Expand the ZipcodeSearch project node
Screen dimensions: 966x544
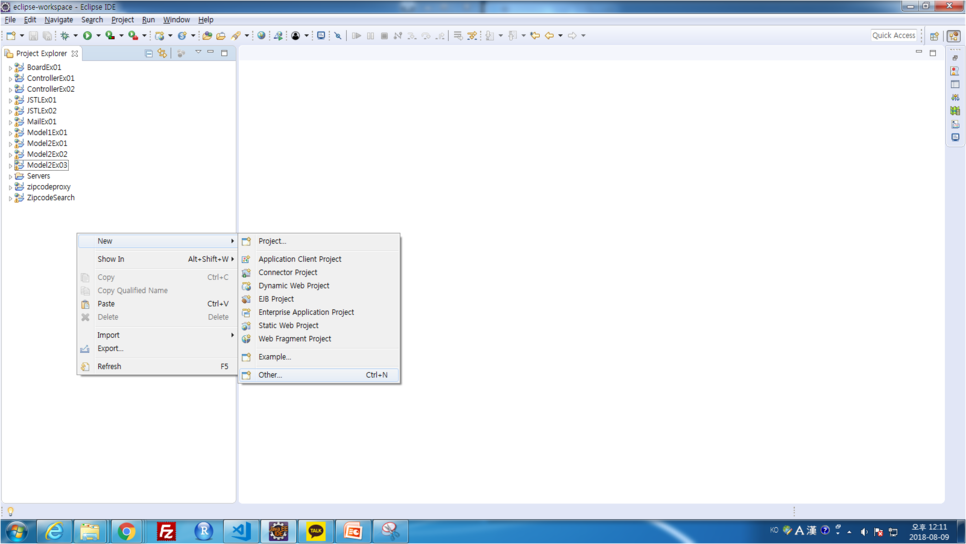coord(10,198)
